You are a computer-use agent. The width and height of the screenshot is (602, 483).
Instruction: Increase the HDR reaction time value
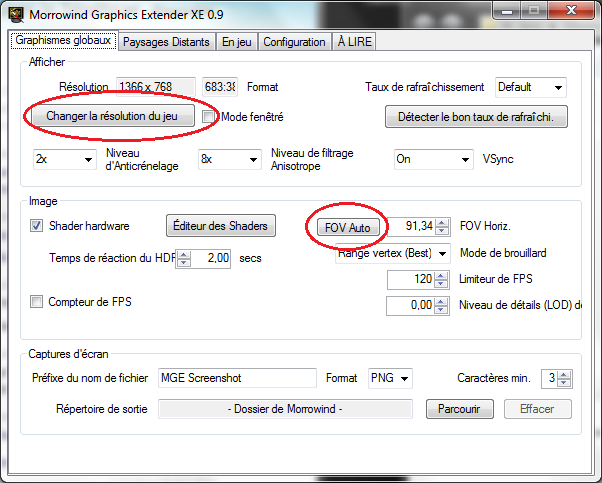pyautogui.click(x=184, y=255)
